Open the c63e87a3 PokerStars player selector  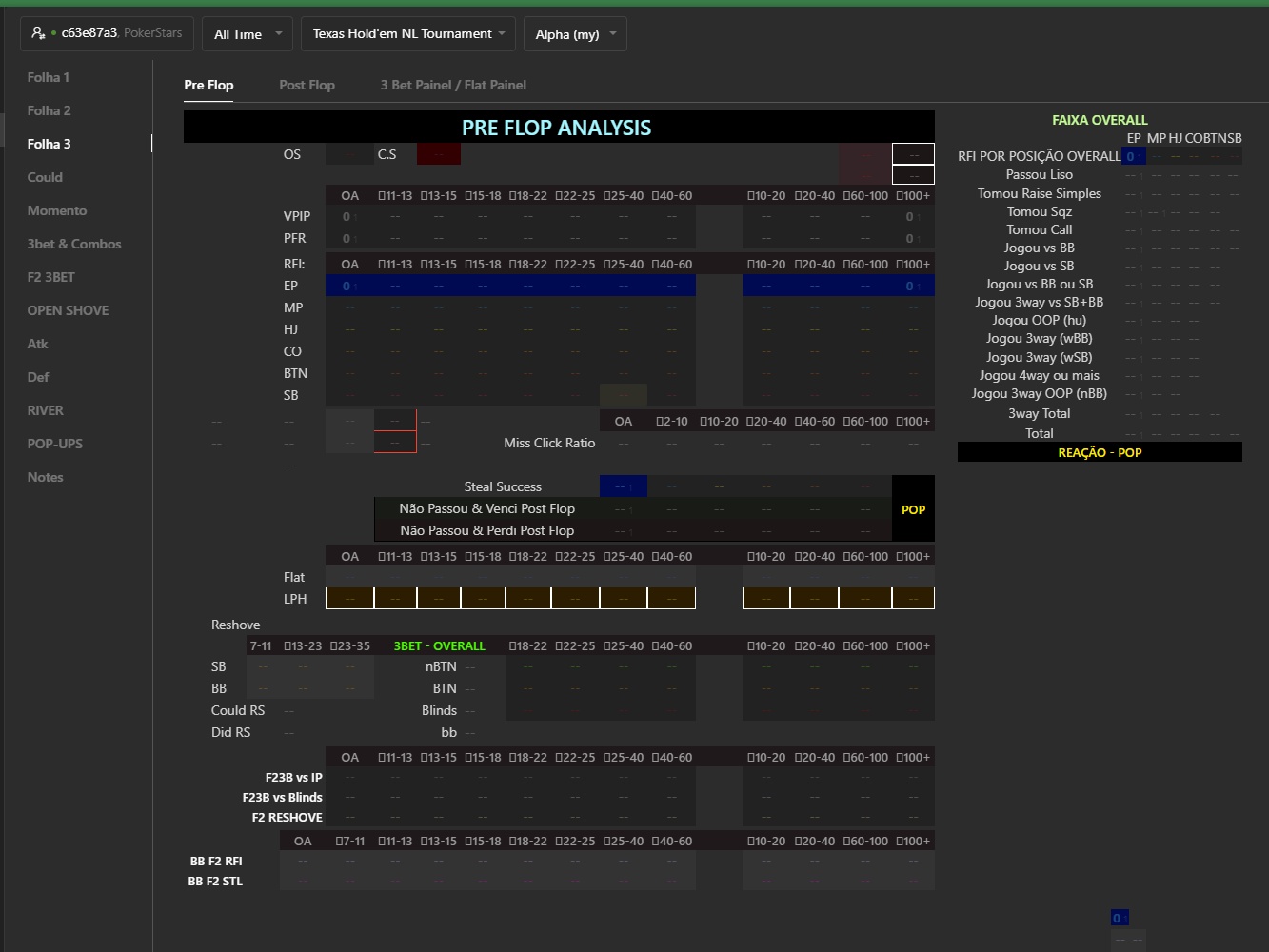tap(108, 33)
